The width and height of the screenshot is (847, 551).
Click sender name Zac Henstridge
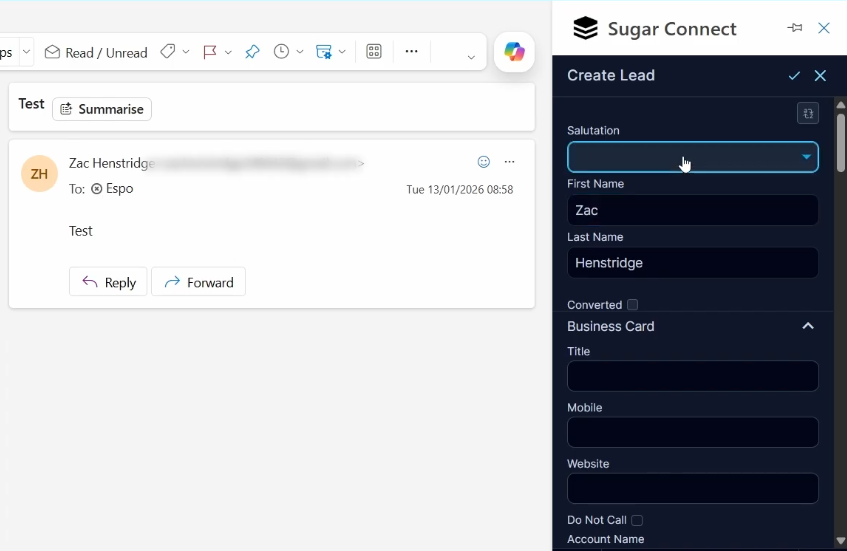[112, 163]
